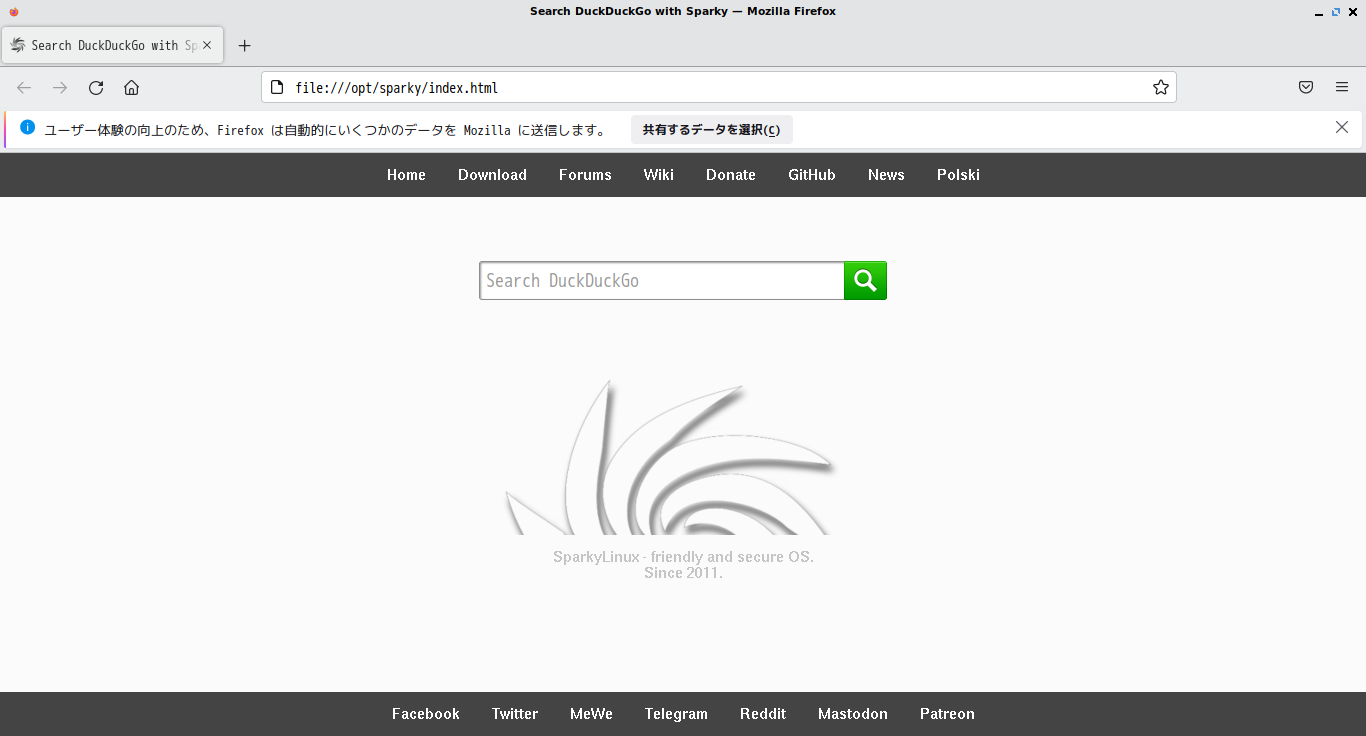The image size is (1366, 736).
Task: Click the Firefox icon in title bar
Action: click(14, 11)
